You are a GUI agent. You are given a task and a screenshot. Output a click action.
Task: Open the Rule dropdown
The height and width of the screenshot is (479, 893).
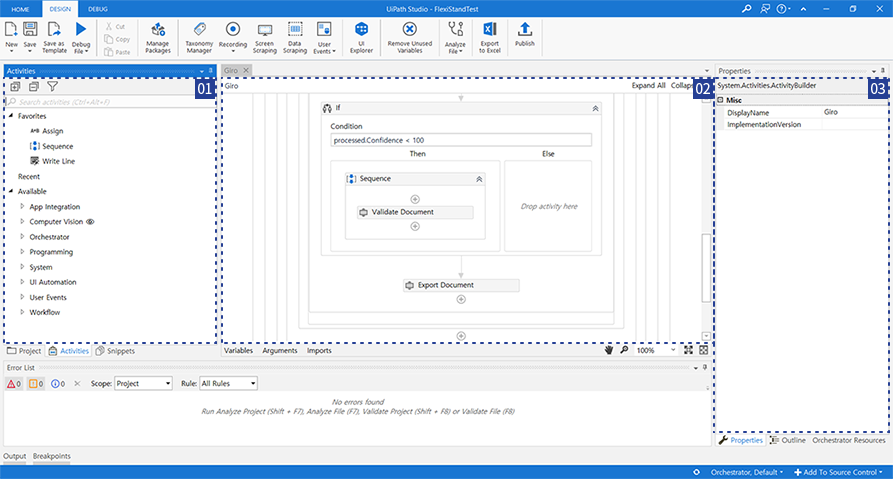228,383
